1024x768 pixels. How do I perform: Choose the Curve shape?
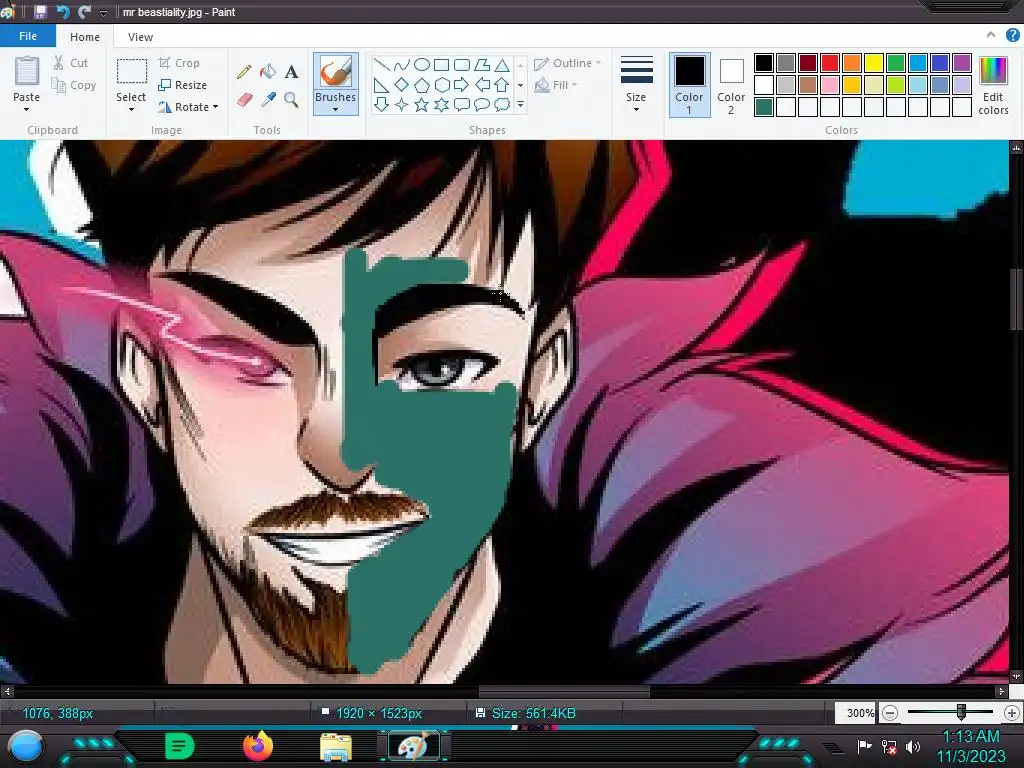pyautogui.click(x=402, y=65)
